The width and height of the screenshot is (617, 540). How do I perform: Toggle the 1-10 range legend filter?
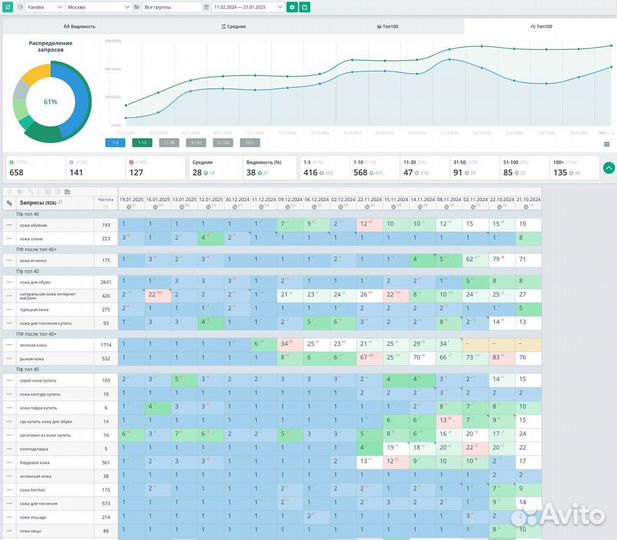pyautogui.click(x=143, y=142)
